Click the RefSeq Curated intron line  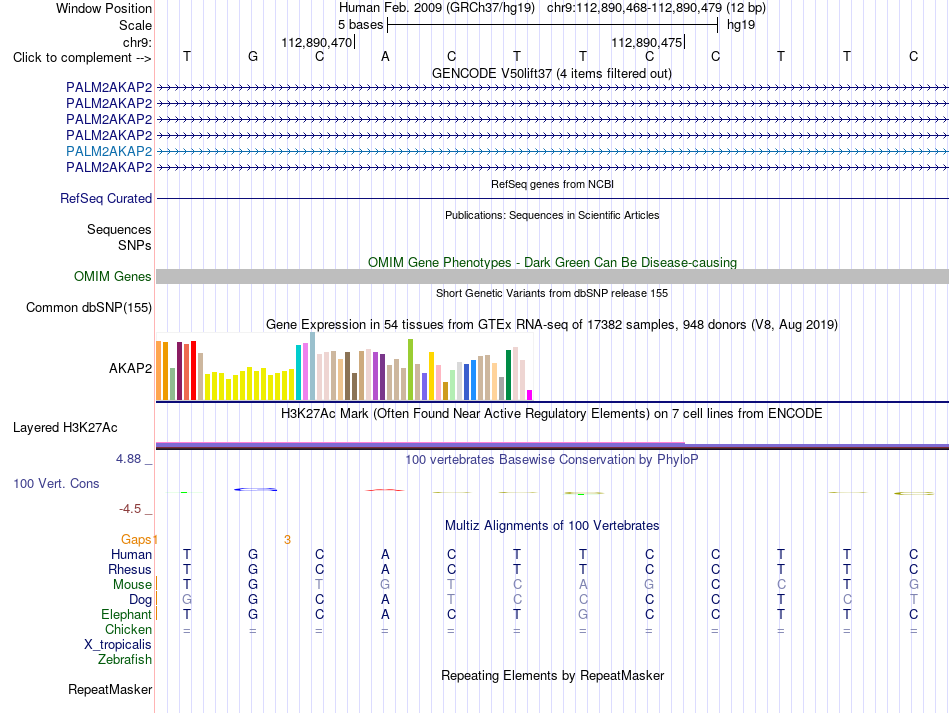(x=552, y=199)
